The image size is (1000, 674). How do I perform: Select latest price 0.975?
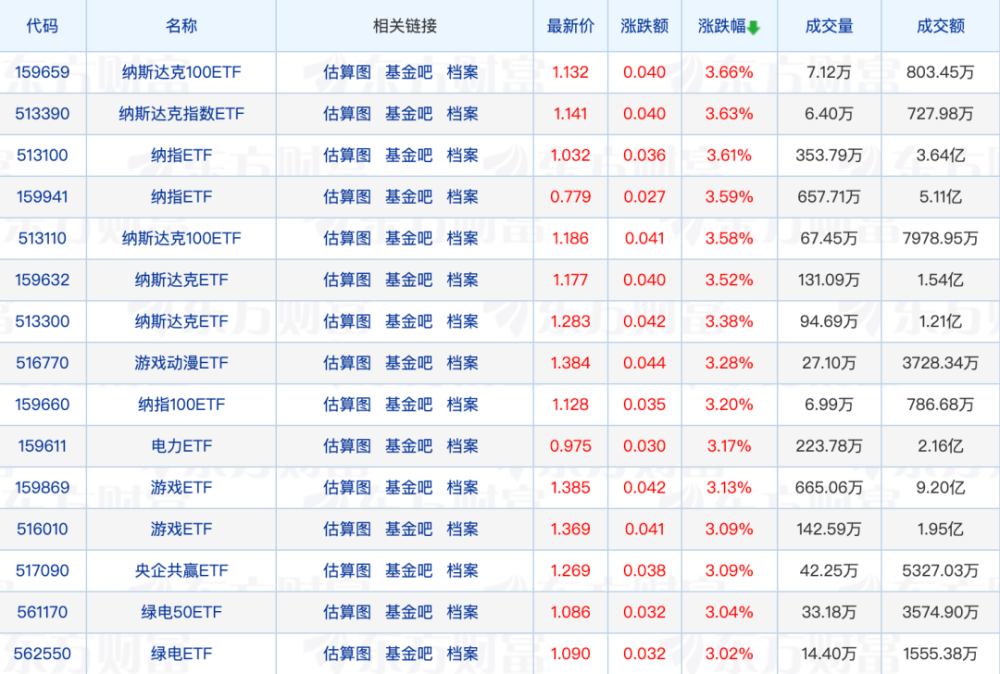570,446
